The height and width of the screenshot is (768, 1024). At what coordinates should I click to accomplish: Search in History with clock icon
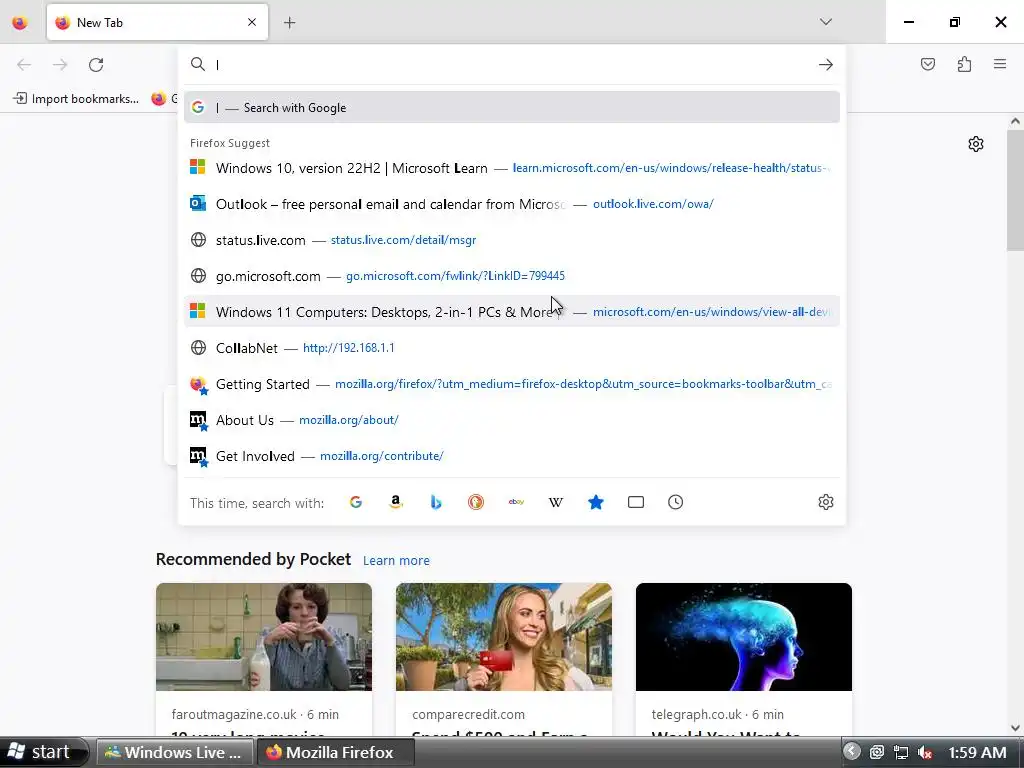pyautogui.click(x=675, y=502)
